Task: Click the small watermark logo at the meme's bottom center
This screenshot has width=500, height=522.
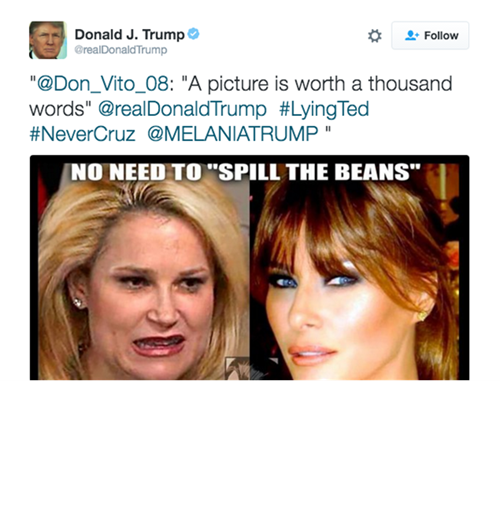Action: pyautogui.click(x=250, y=368)
